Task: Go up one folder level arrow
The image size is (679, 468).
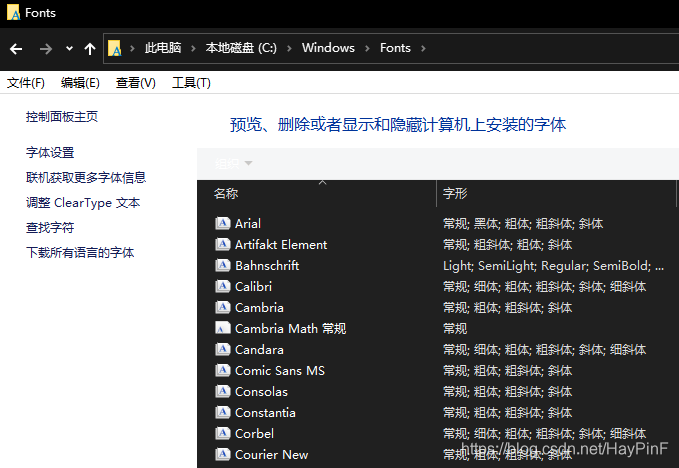Action: [90, 49]
